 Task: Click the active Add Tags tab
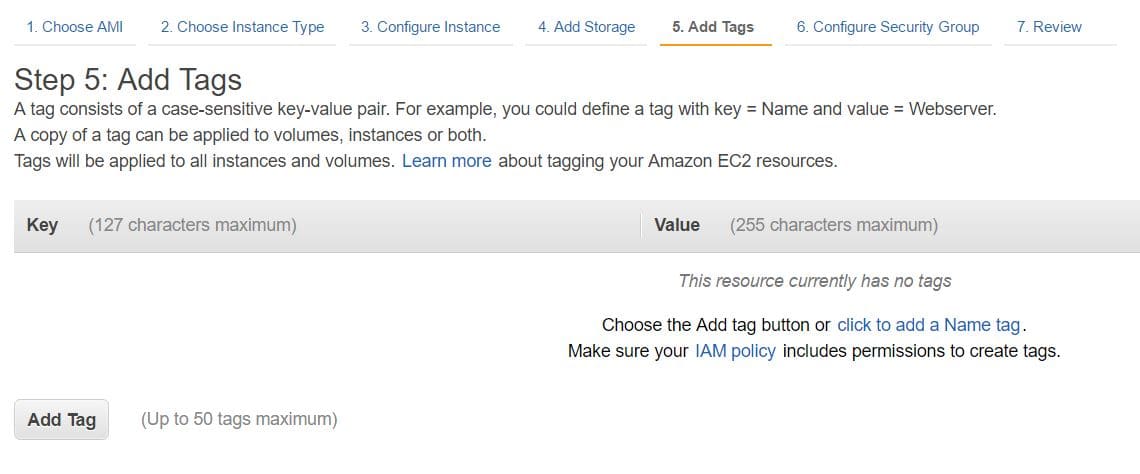(x=713, y=27)
